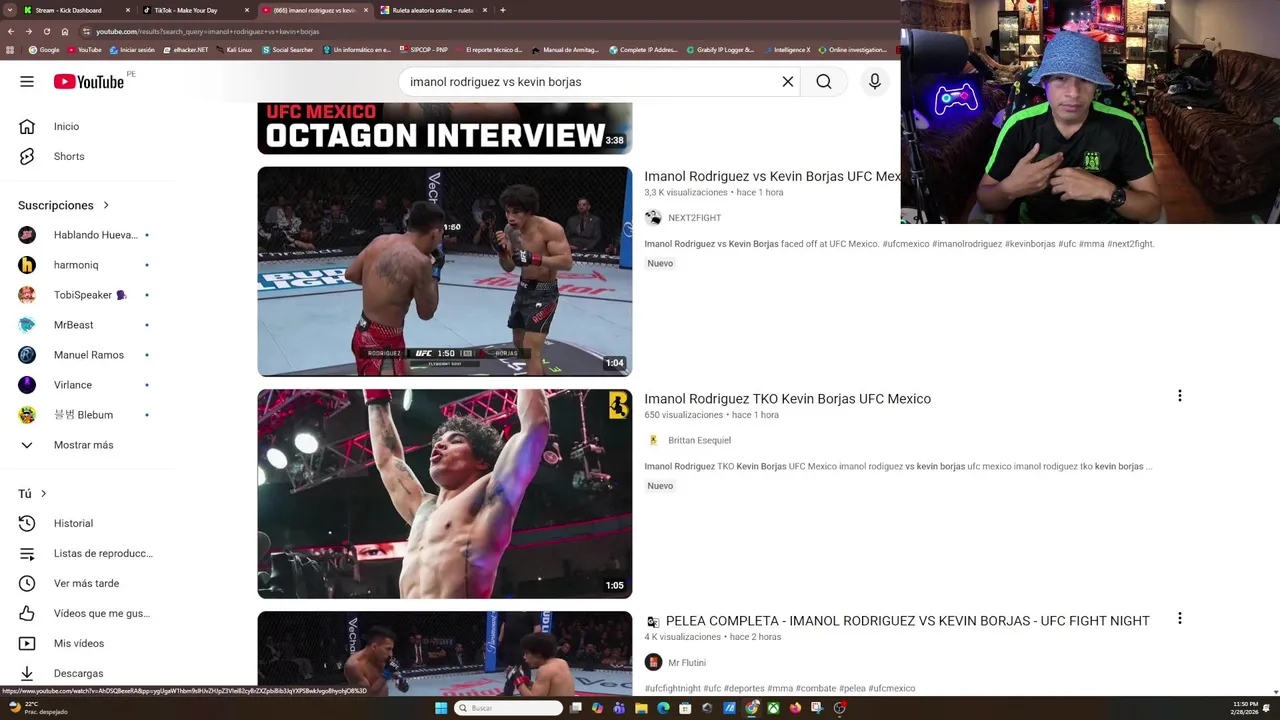The width and height of the screenshot is (1280, 720).
Task: Click the taskbar Buscar search box
Action: tap(508, 708)
